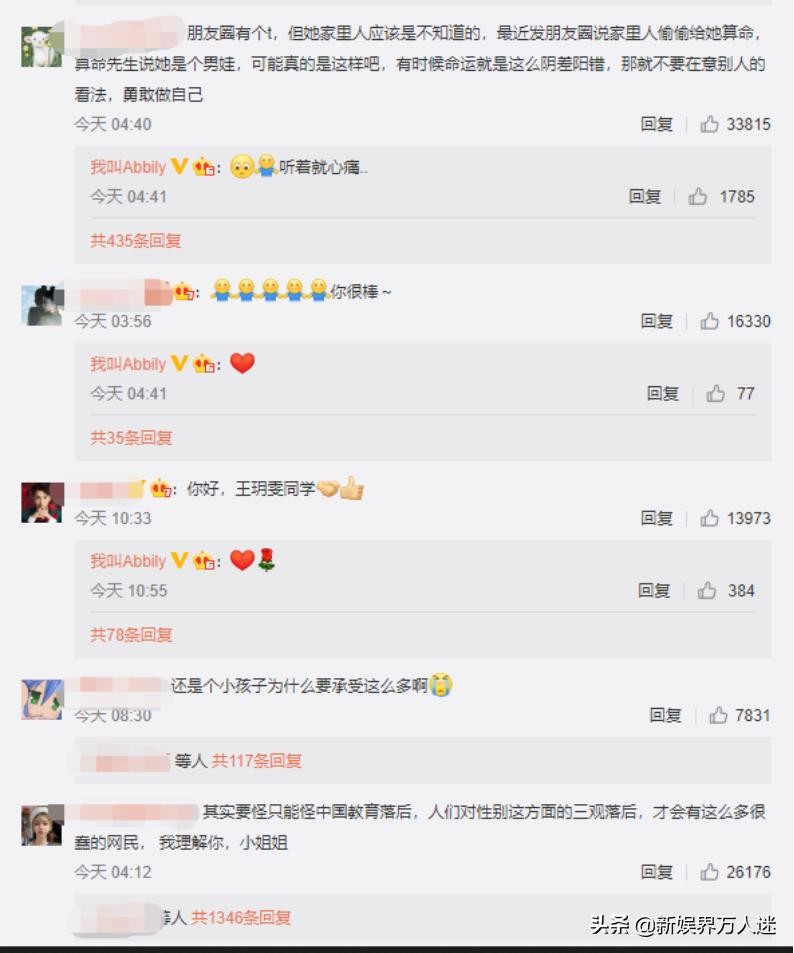Screen dimensions: 794x953
Task: Expand 共1346条回复 replies
Action: pyautogui.click(x=241, y=917)
